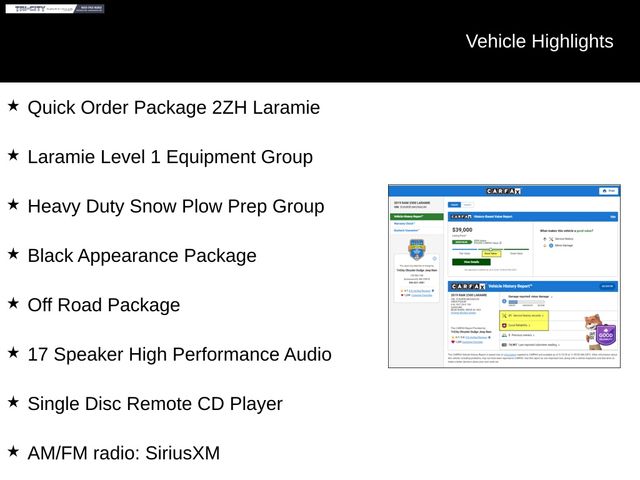The height and width of the screenshot is (480, 640).
Task: Select the Heavy Duty Snow Plow Prep Group text
Action: [x=175, y=206]
